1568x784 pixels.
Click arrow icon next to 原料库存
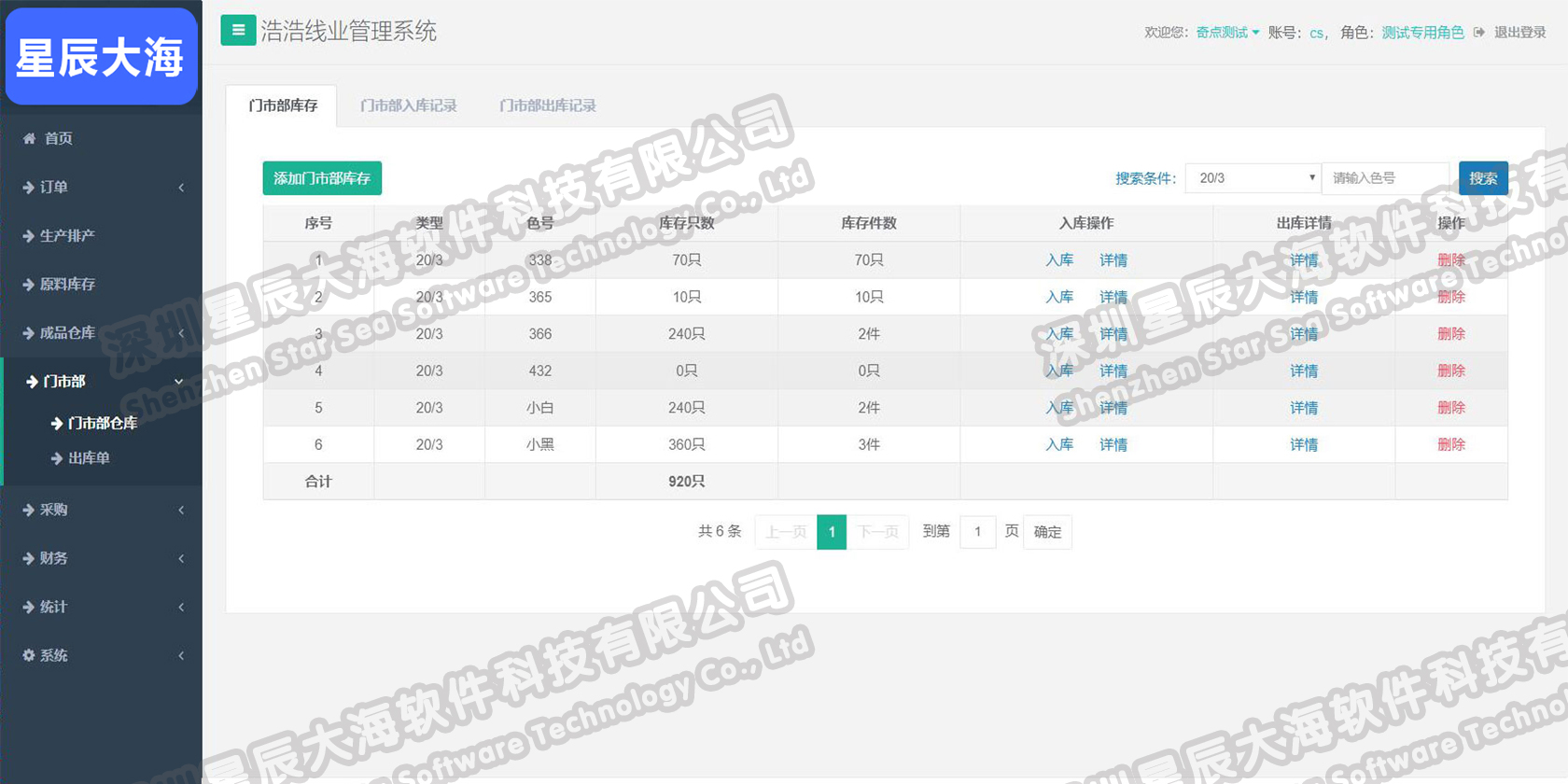click(x=28, y=285)
